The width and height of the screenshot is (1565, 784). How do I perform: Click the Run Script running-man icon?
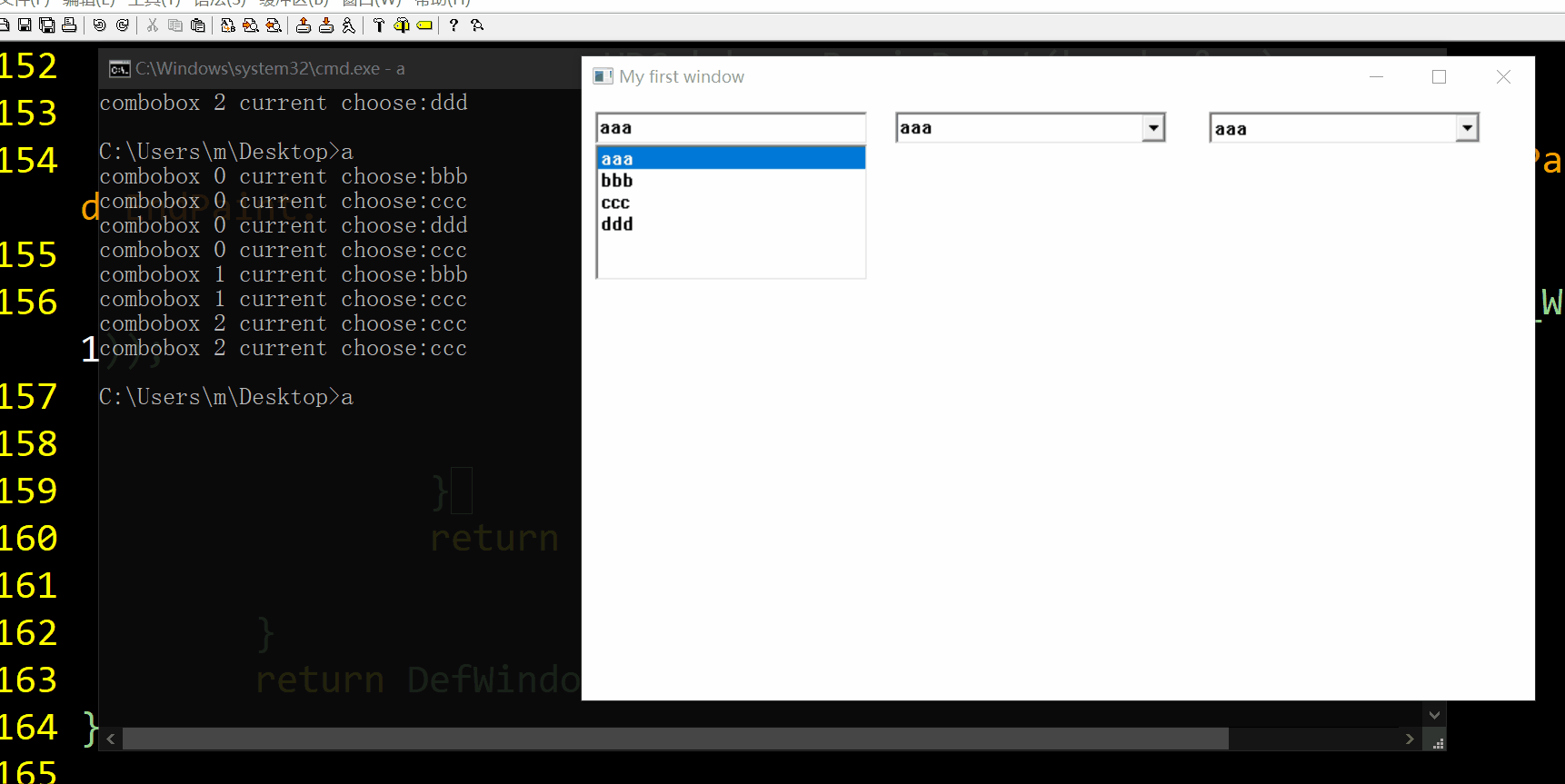(x=349, y=25)
